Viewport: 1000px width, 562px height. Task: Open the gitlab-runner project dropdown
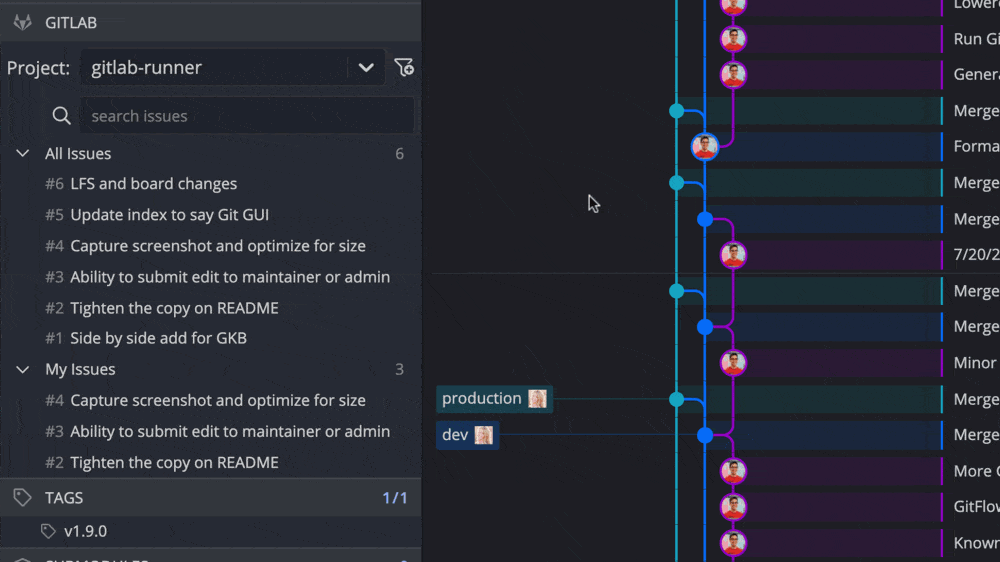point(233,68)
